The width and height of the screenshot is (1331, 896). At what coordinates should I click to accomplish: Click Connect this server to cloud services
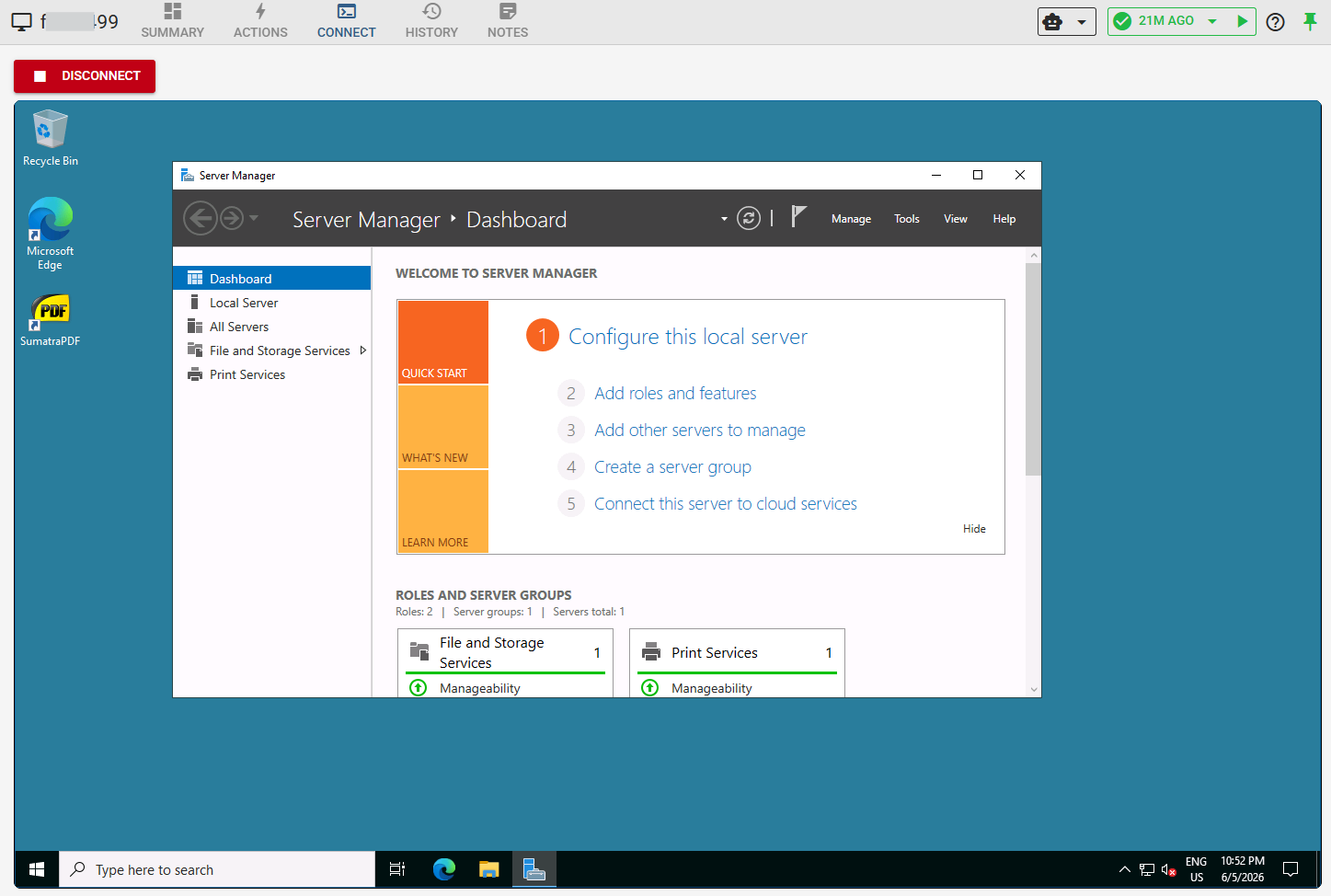pos(725,503)
